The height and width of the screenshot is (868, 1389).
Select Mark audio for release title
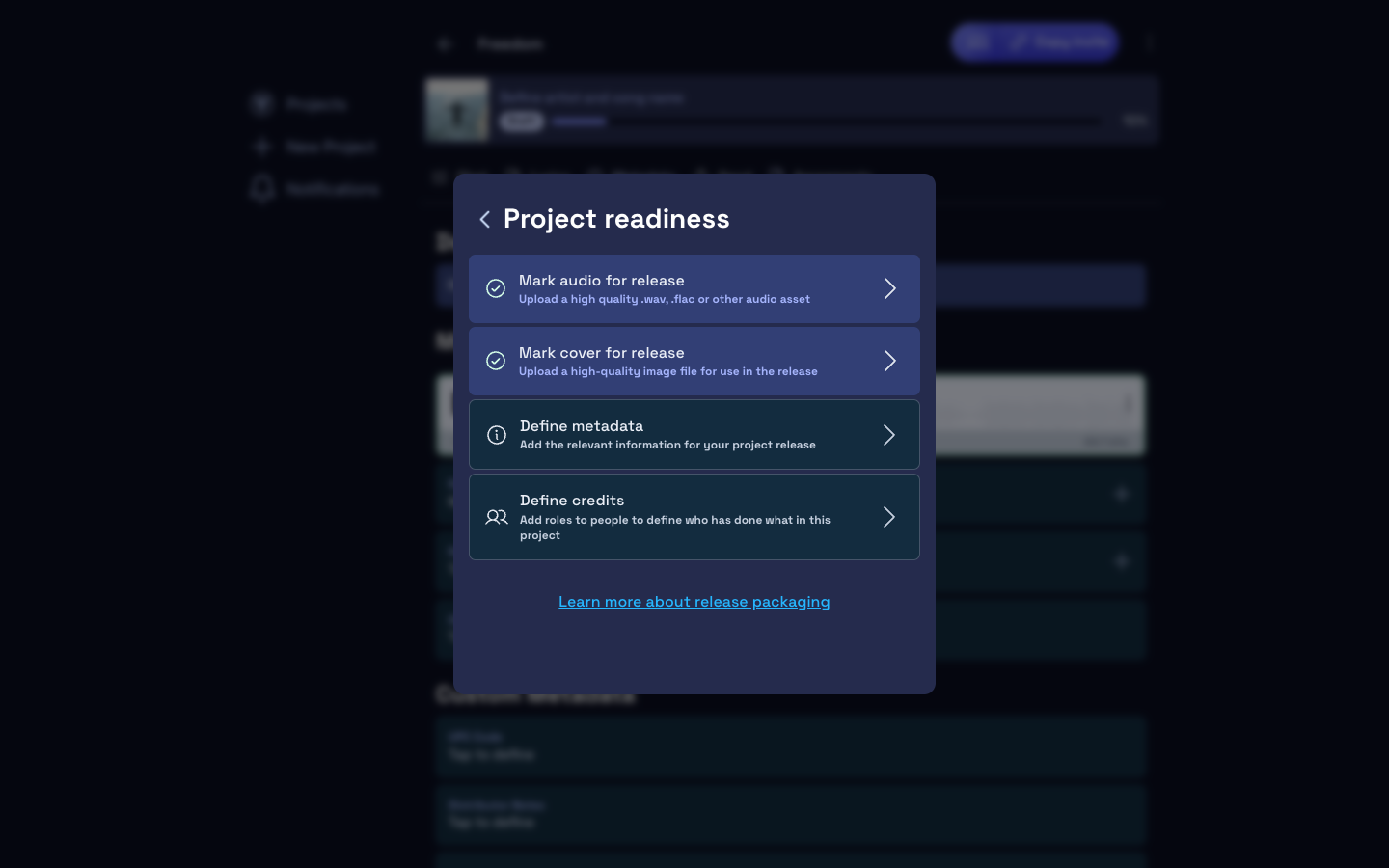[x=602, y=281]
